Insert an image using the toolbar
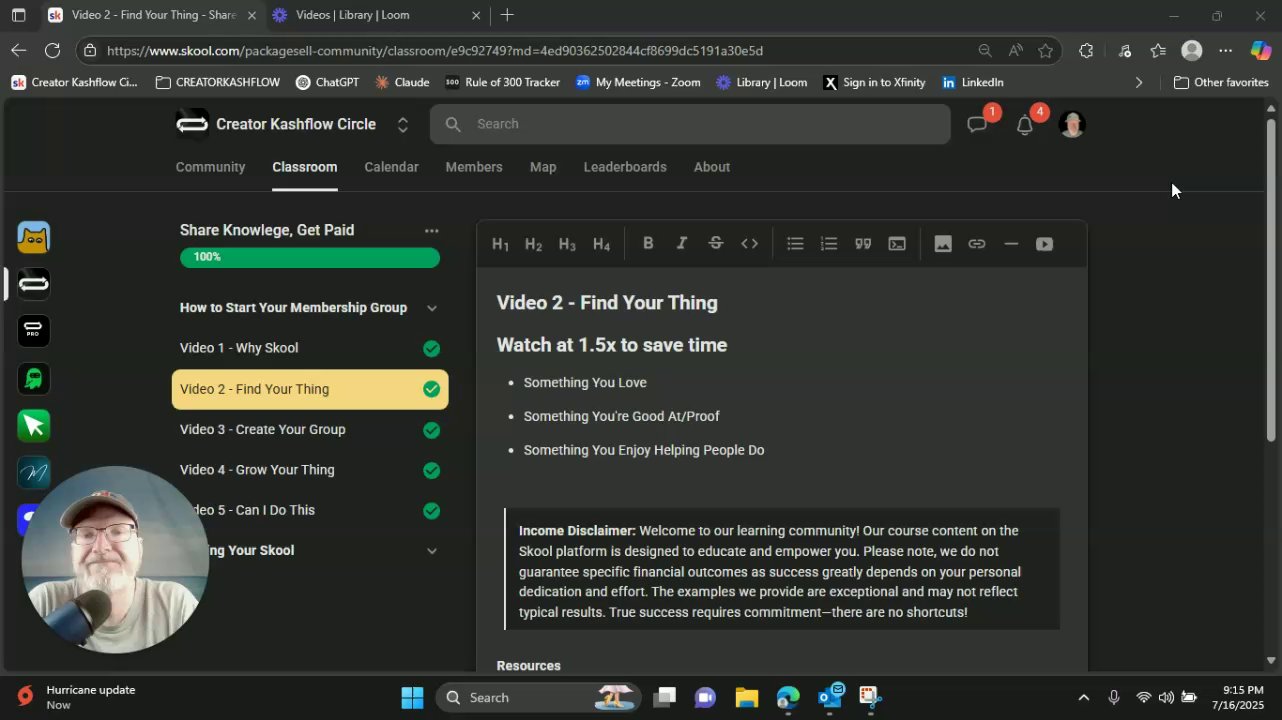Viewport: 1282px width, 720px height. click(942, 243)
